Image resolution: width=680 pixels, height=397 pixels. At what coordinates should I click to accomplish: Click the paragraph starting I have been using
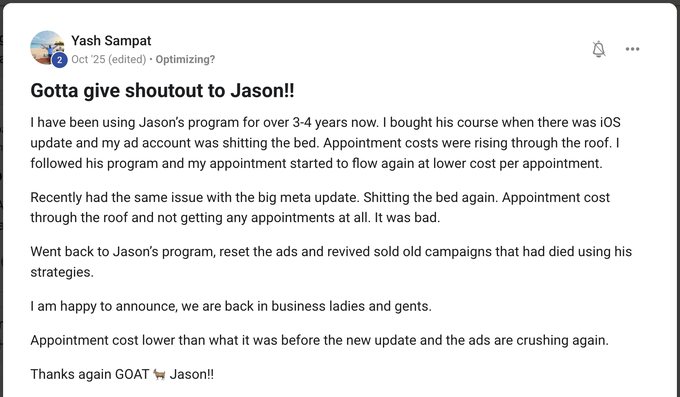(325, 143)
